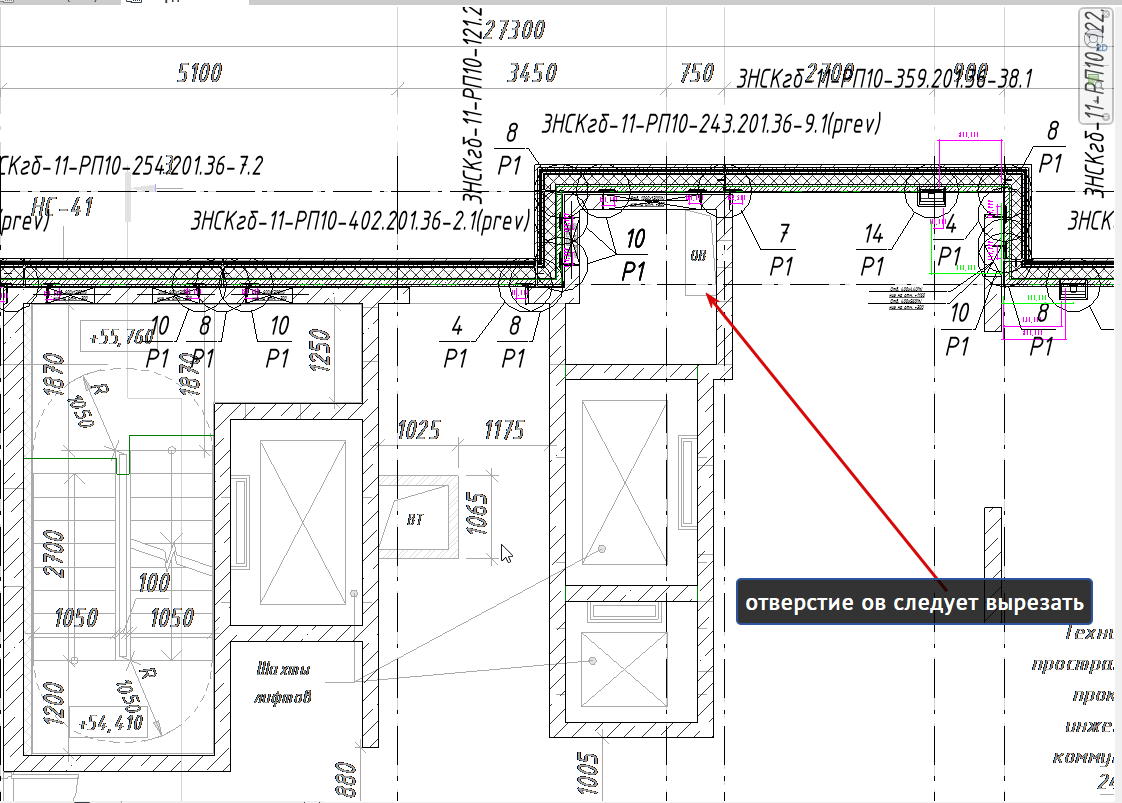This screenshot has height=803, width=1122.
Task: Select the 1025 dimension text
Action: [419, 429]
